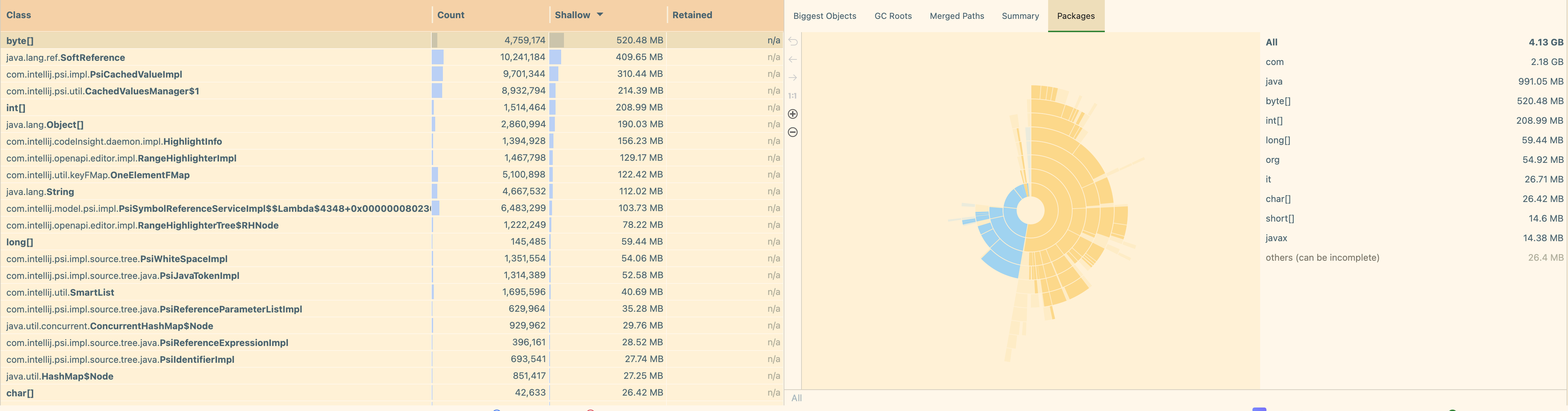Switch to the Summary tab
The width and height of the screenshot is (1568, 411).
[1020, 16]
